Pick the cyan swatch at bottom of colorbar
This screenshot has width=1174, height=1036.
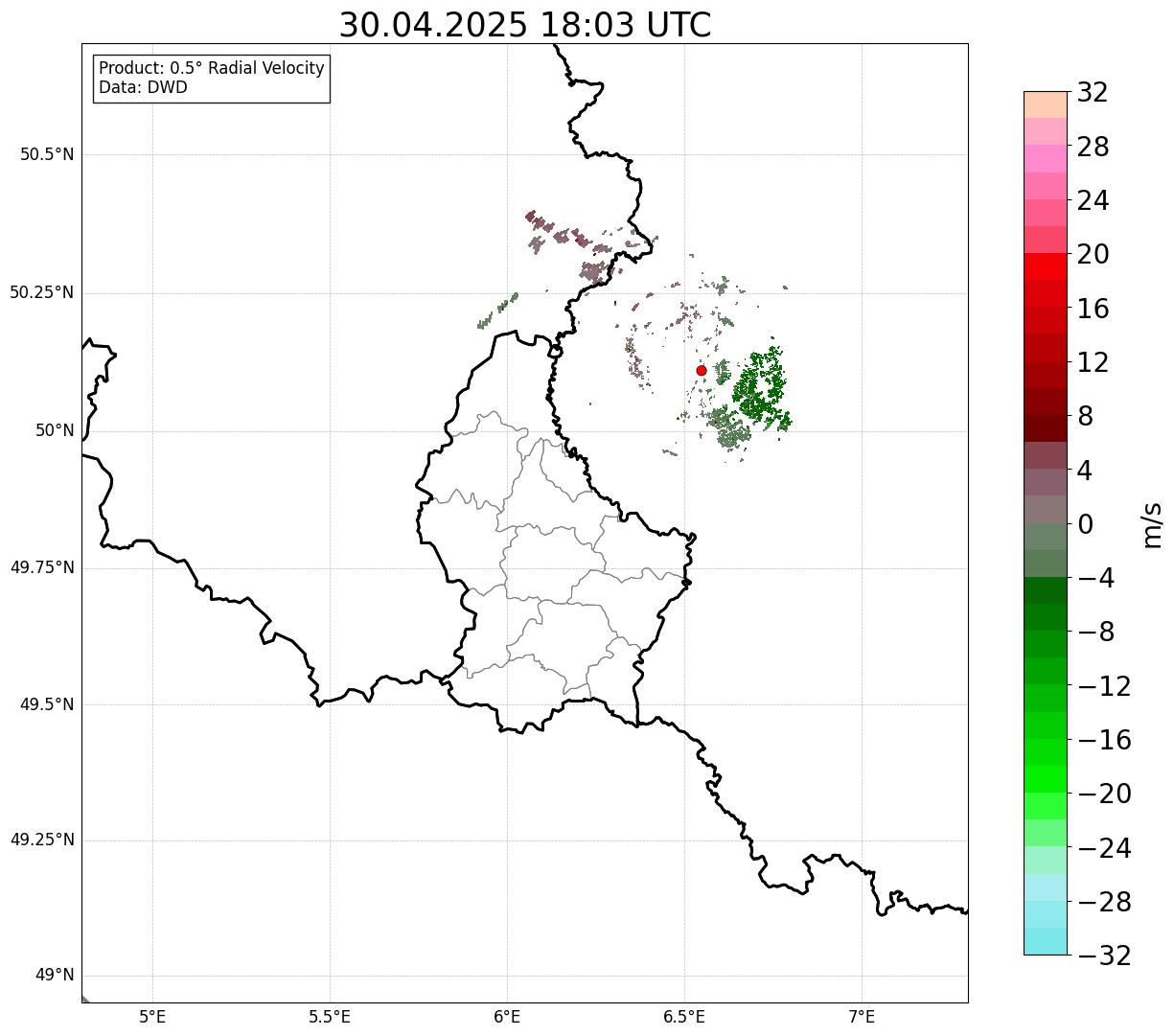pos(1046,941)
